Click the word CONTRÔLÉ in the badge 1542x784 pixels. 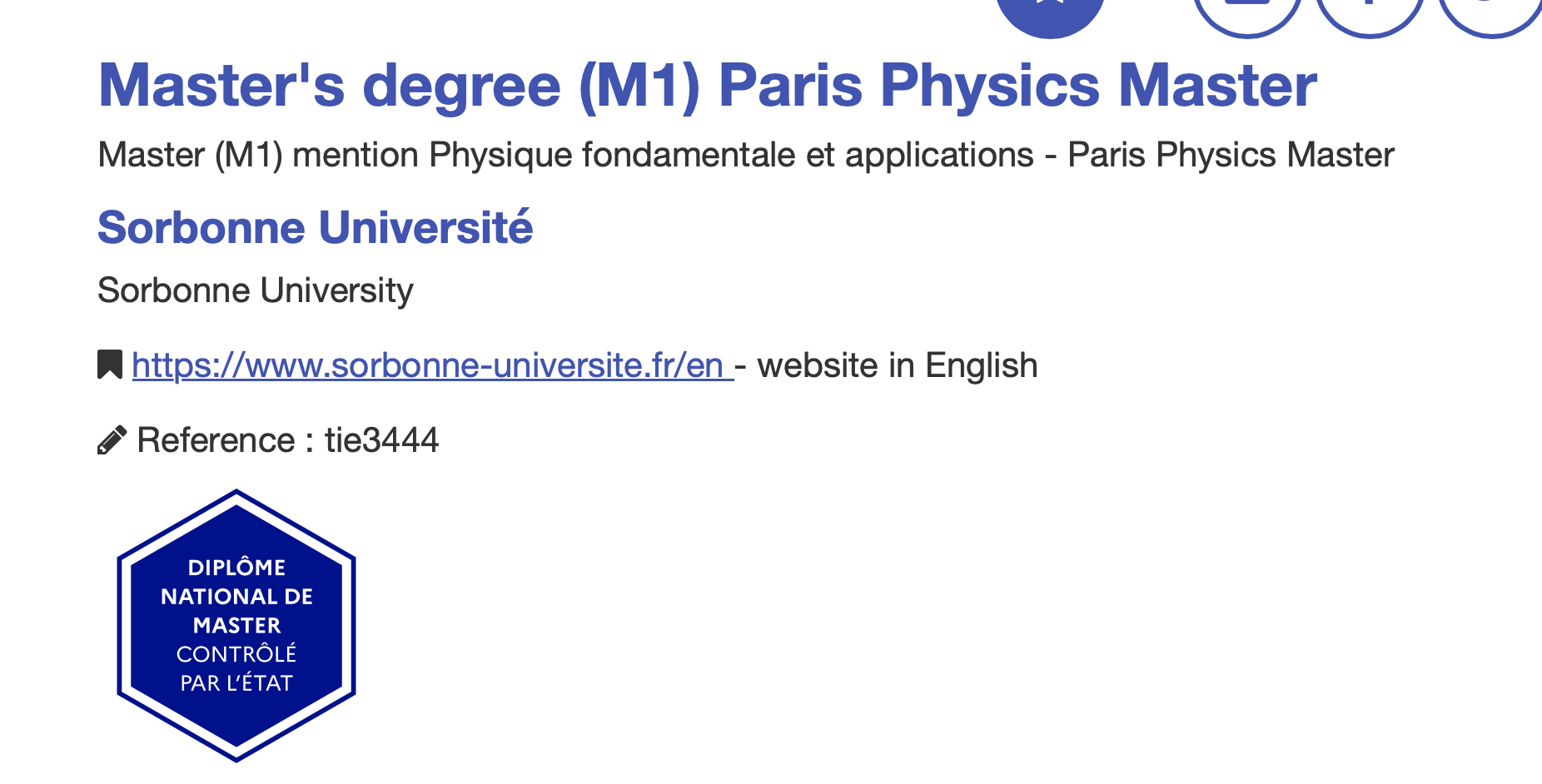click(x=236, y=654)
